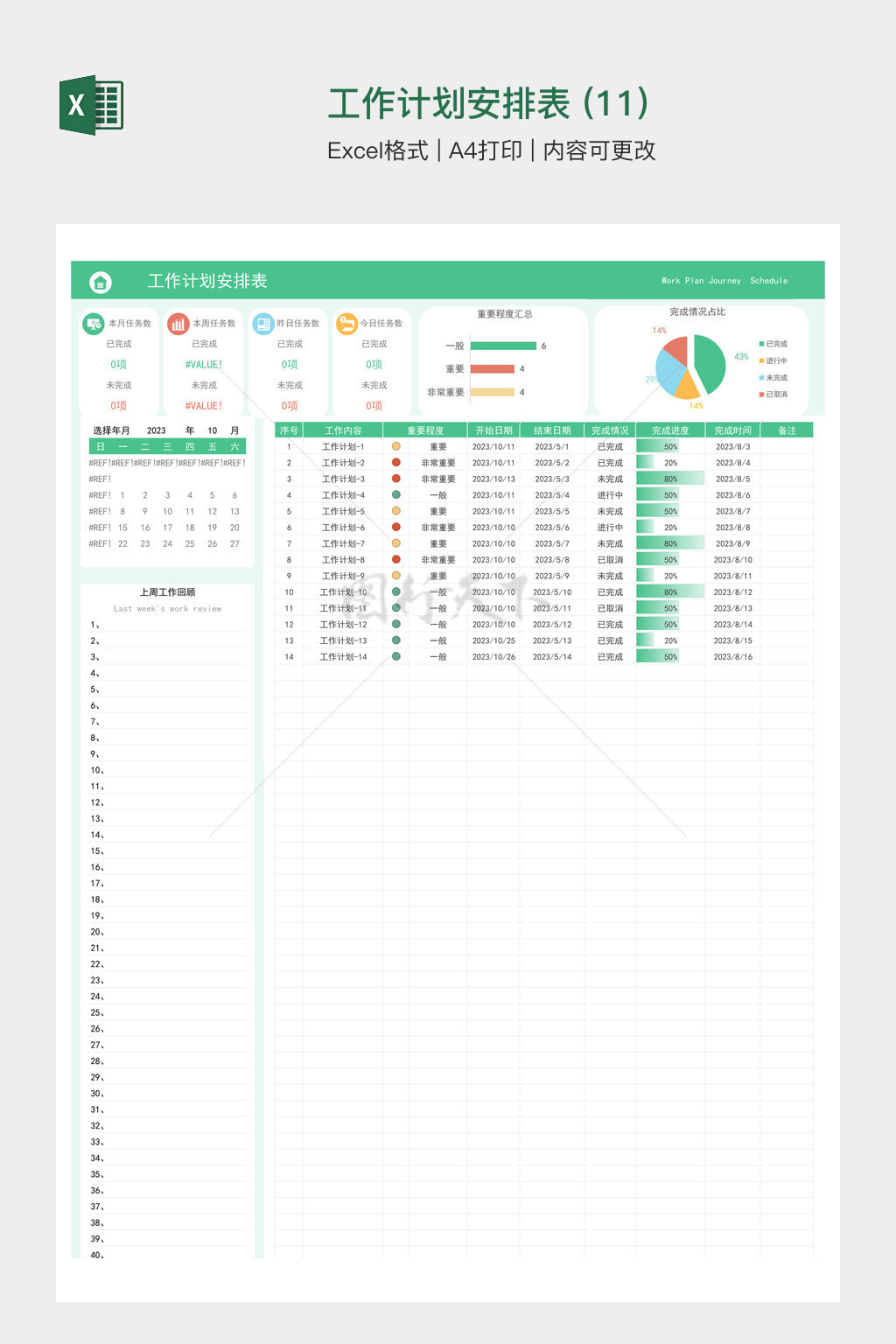Click the 本周任务数 red chart icon
The image size is (896, 1344).
178,324
